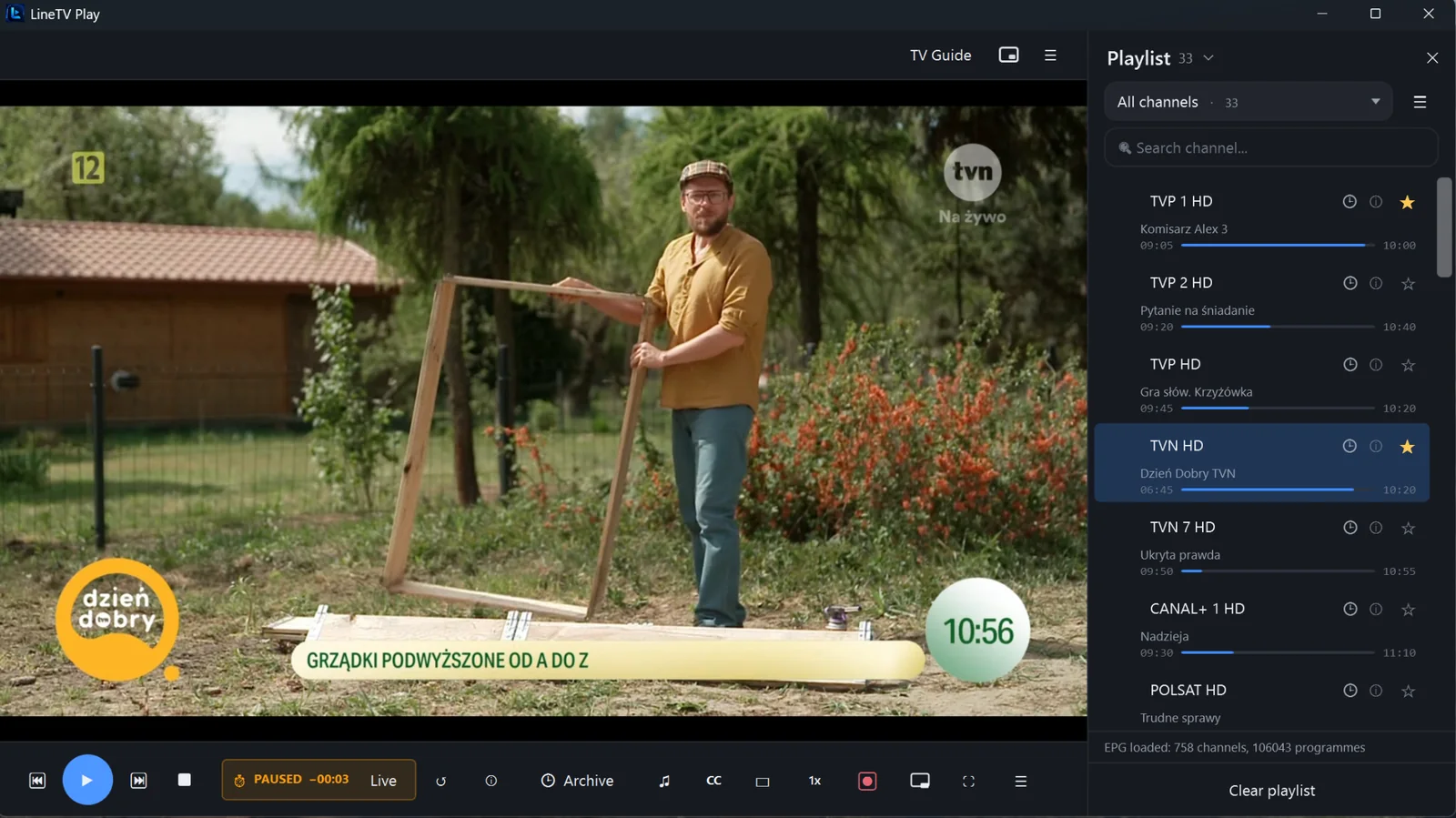
Task: Remove TVN HD from favorites
Action: click(x=1408, y=447)
